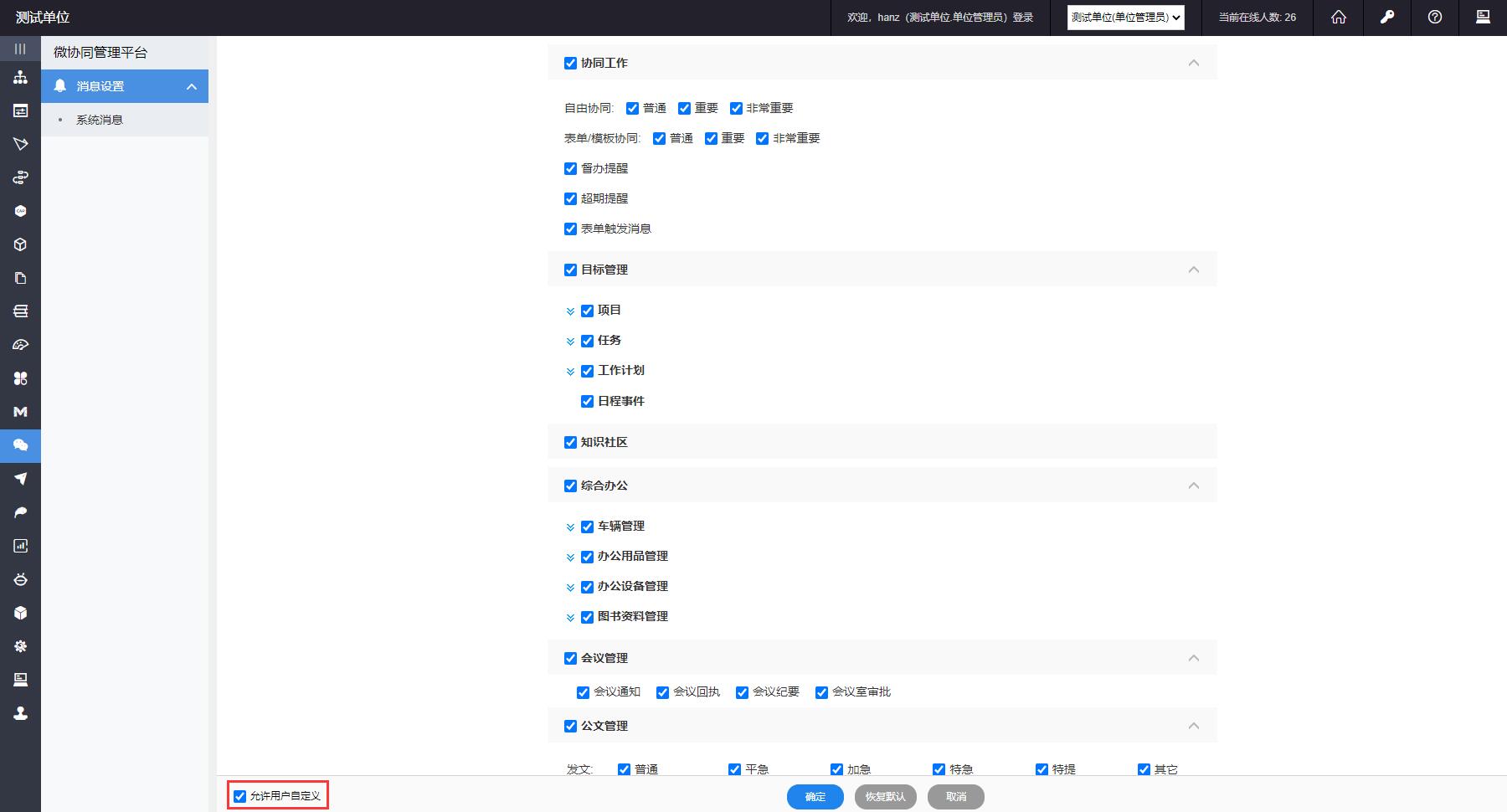This screenshot has width=1507, height=812.
Task: Go to home via the house icon
Action: point(1339,17)
